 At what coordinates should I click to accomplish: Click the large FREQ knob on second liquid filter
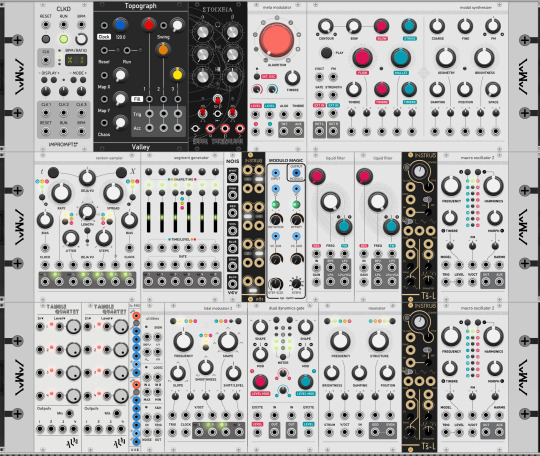point(378,201)
